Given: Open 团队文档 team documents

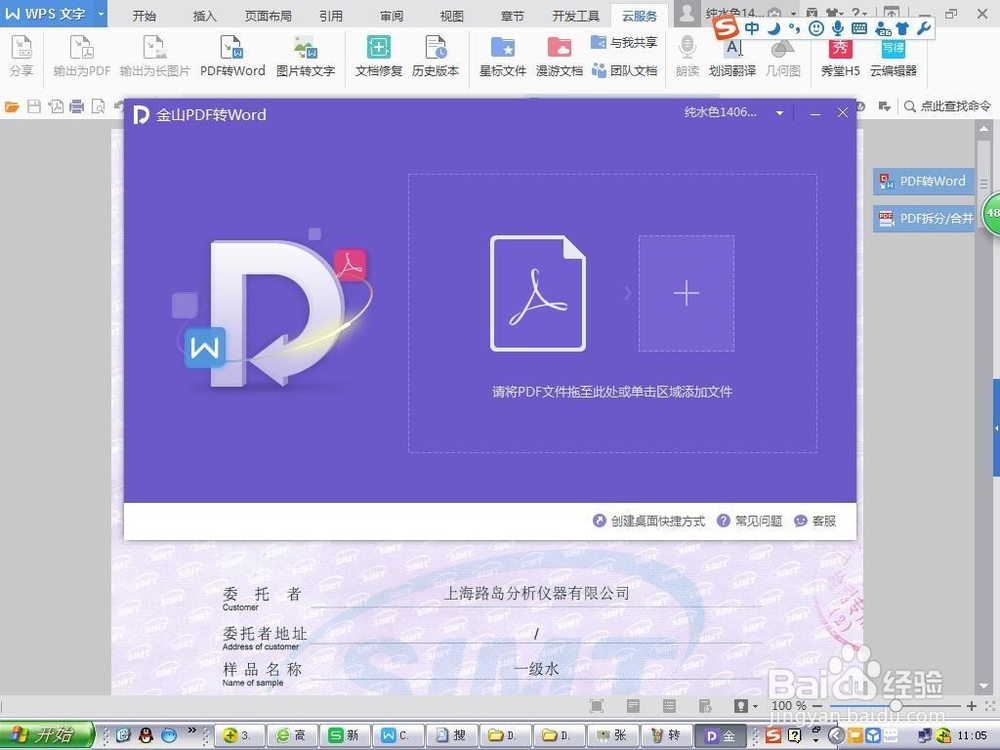Looking at the screenshot, I should pos(624,70).
